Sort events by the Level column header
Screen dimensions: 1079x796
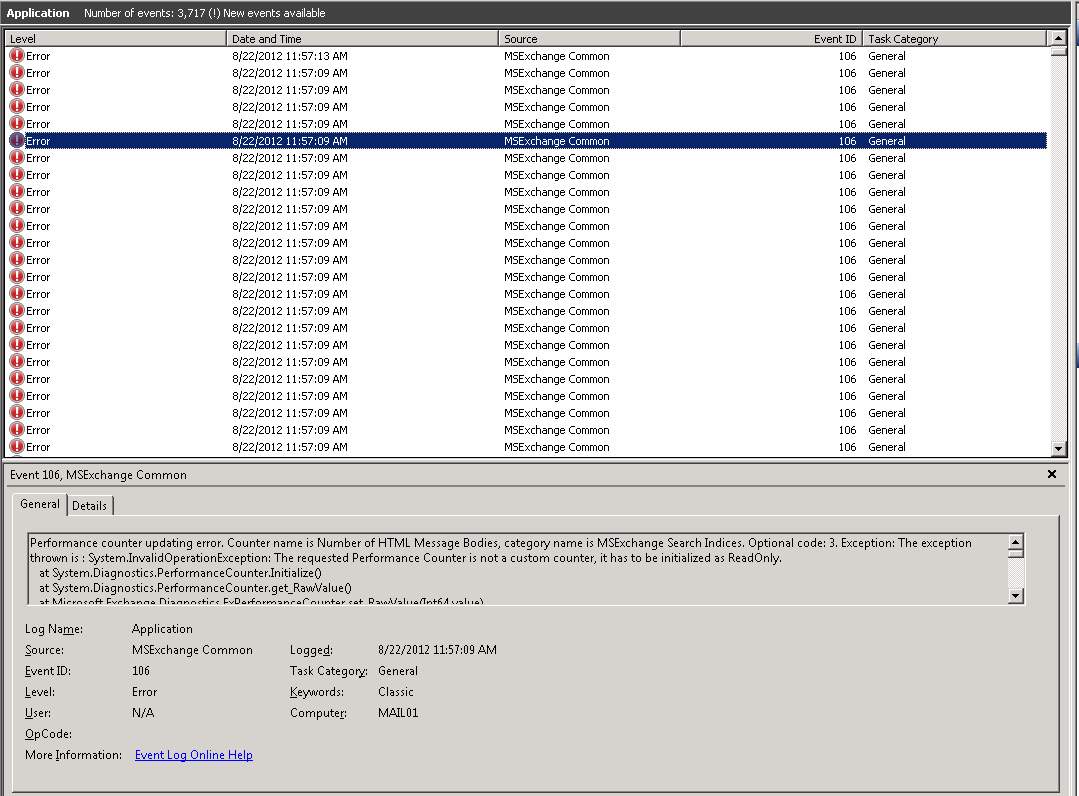[116, 39]
